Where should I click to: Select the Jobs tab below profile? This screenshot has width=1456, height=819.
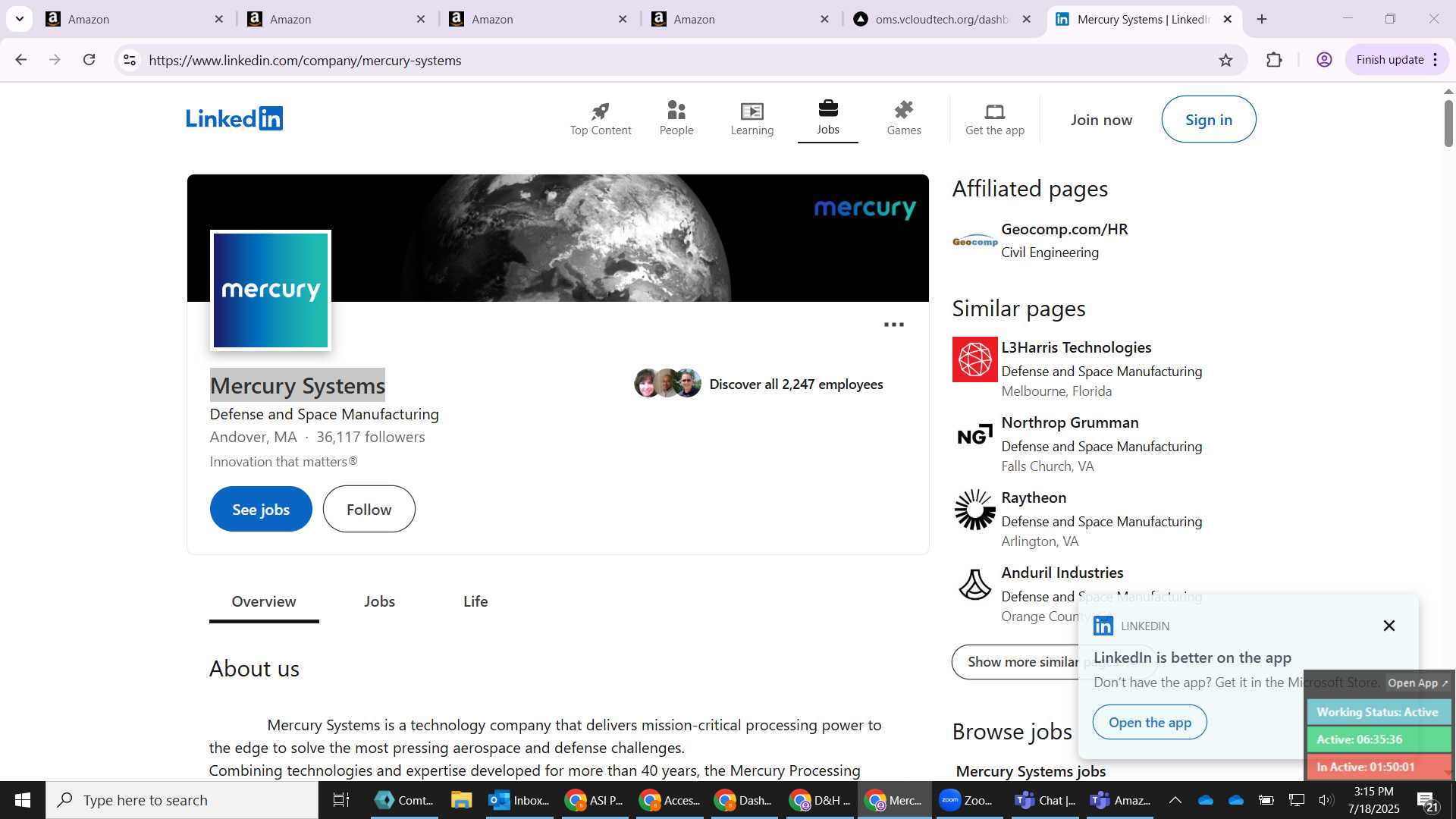(x=379, y=601)
